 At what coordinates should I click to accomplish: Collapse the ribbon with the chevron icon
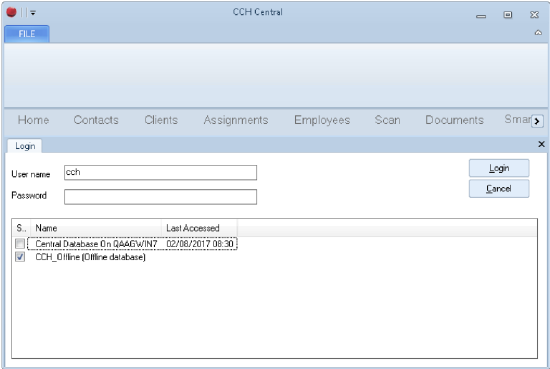(538, 33)
